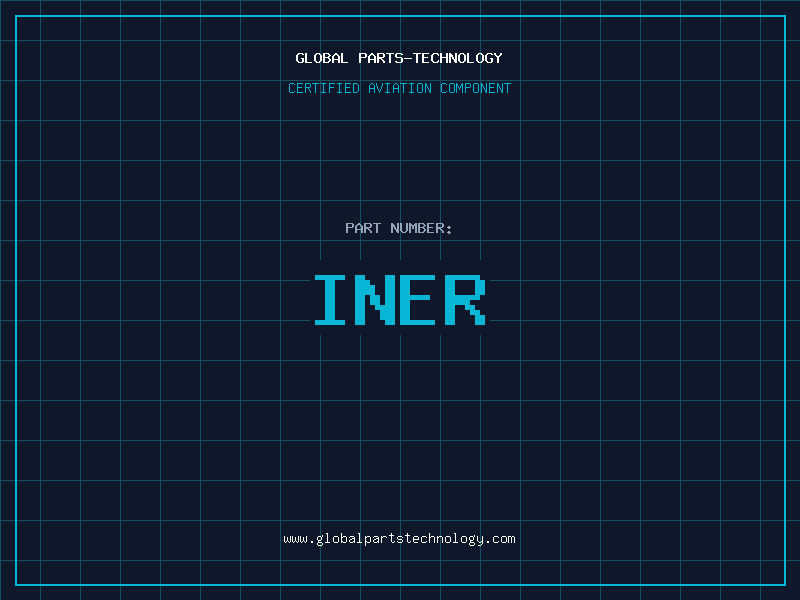Viewport: 800px width, 600px height.
Task: Open the www.globalpartstechnology.com link
Action: (399, 539)
